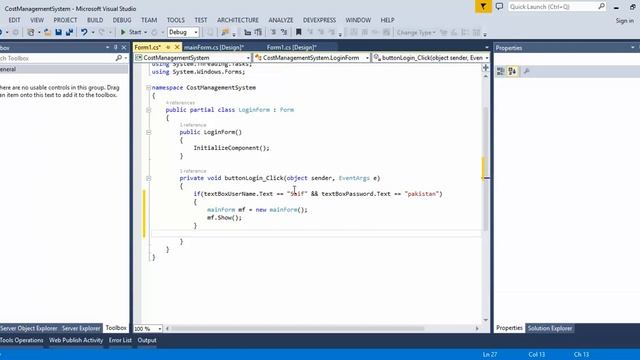
Task: Open the document tab list dropdown arrow
Action: (x=487, y=47)
